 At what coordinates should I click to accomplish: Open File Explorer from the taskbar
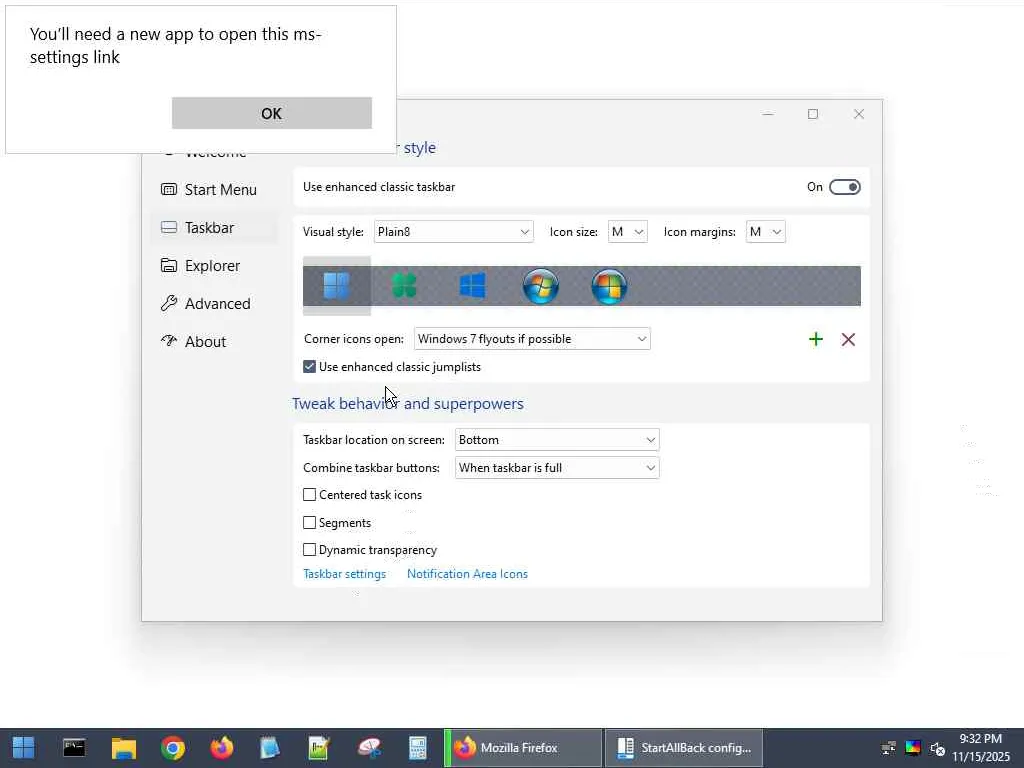pos(123,748)
